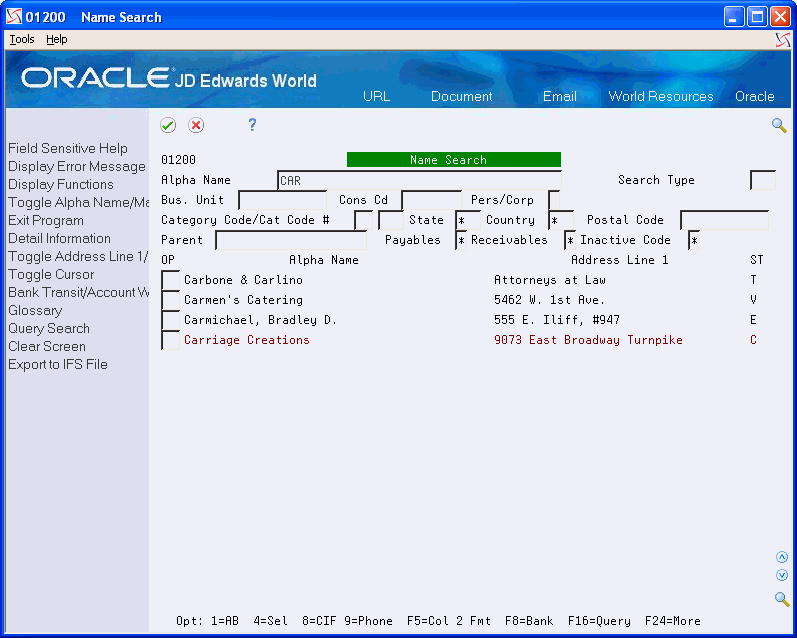797x638 pixels.
Task: Click F5=Col 2 Fmt function text
Action: coord(448,621)
